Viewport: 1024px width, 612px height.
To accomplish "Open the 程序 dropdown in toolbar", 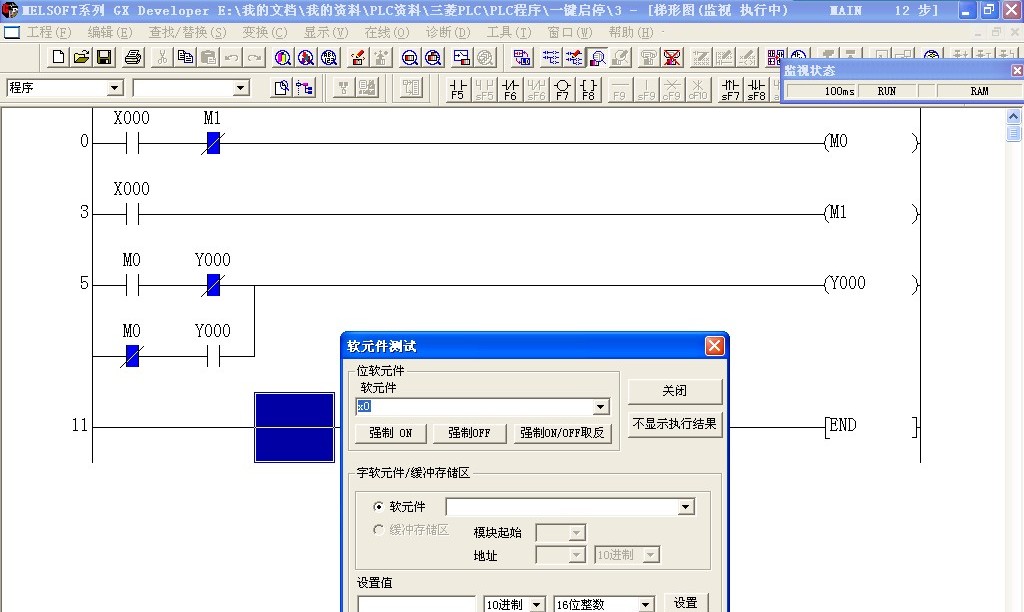I will [x=114, y=88].
